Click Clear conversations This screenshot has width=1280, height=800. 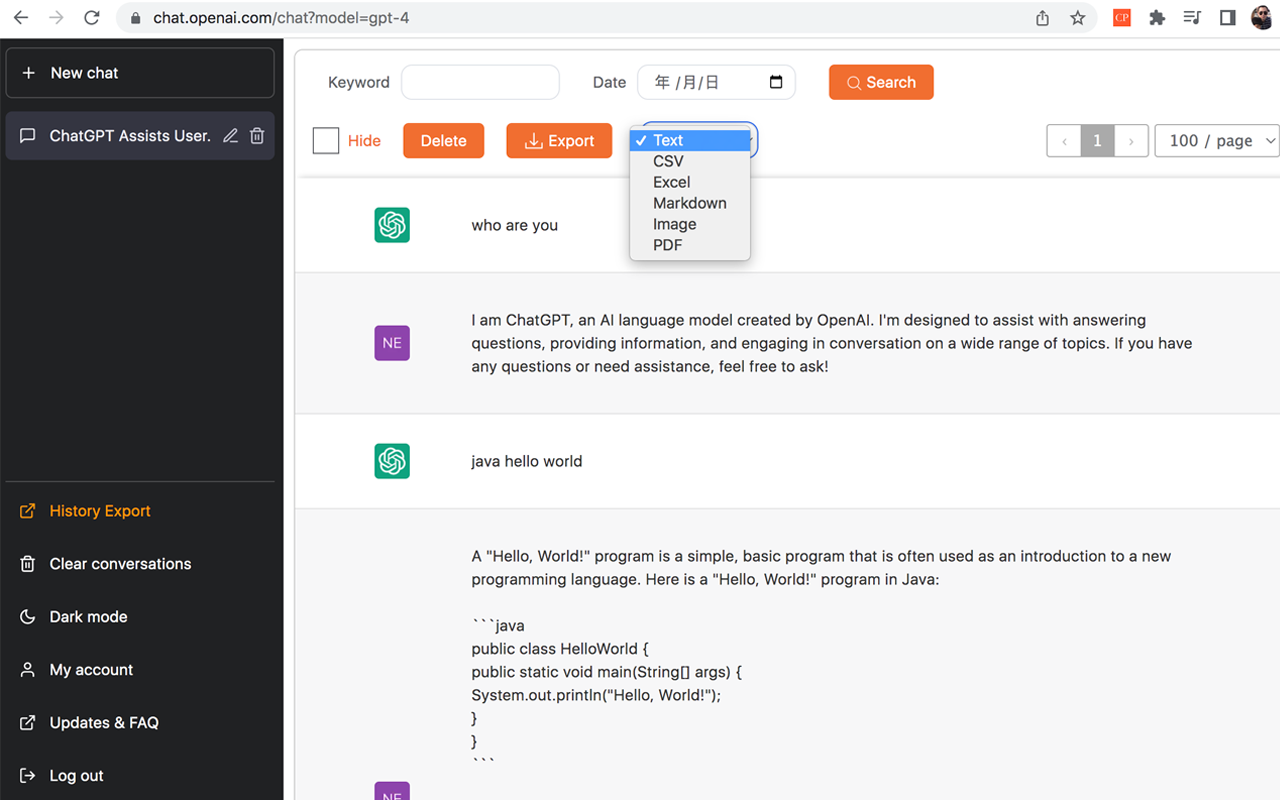(120, 564)
